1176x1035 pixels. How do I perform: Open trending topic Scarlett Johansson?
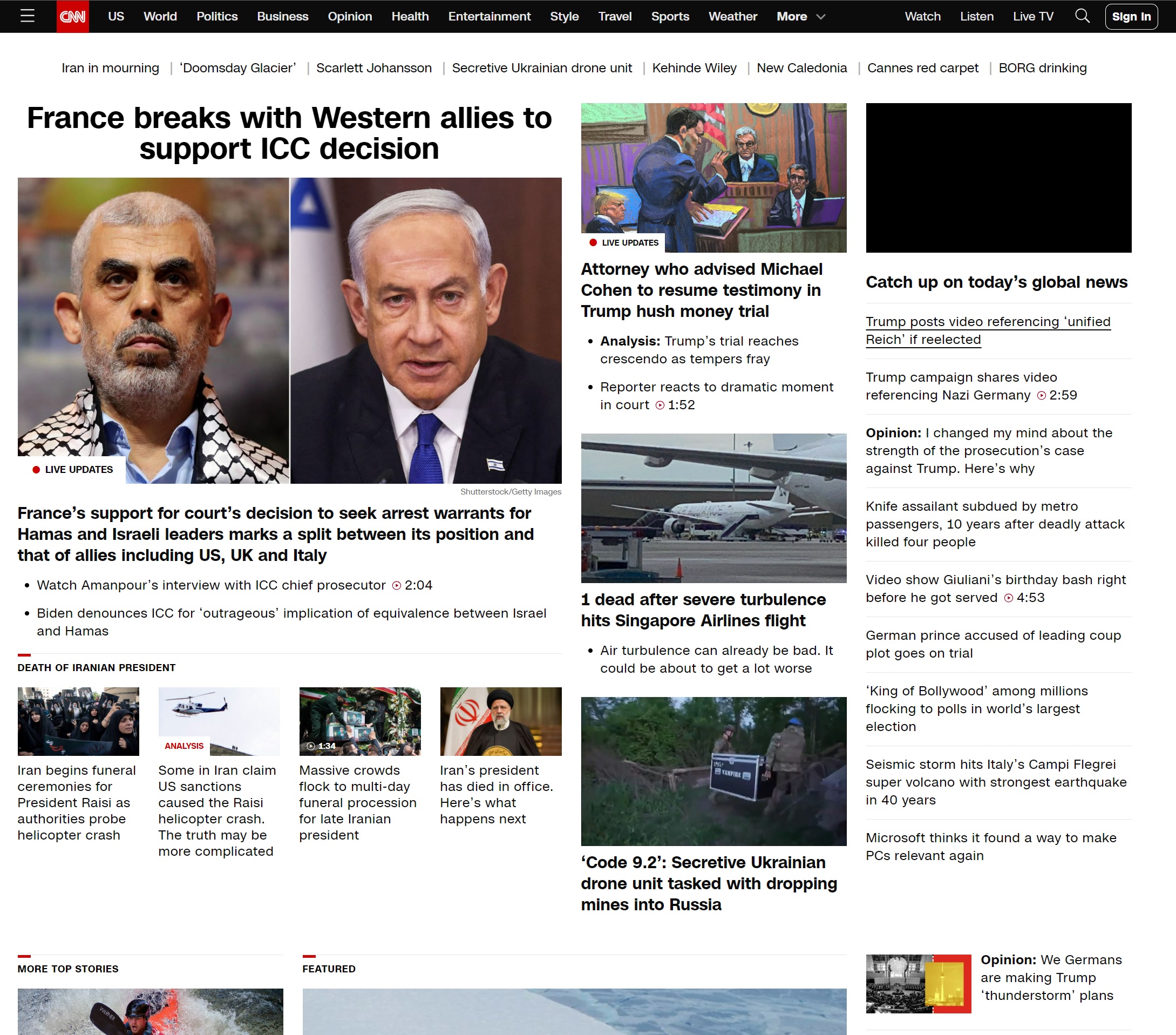coord(373,68)
